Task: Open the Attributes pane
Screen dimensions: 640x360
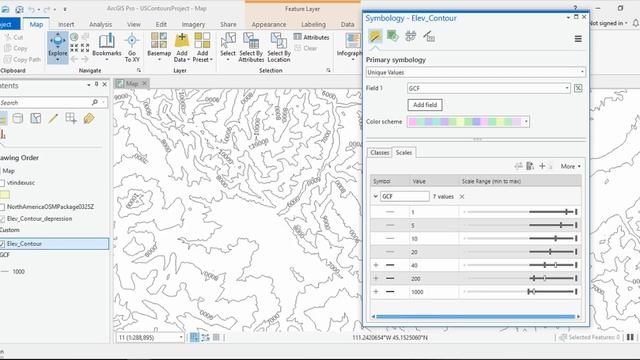Action: click(311, 37)
